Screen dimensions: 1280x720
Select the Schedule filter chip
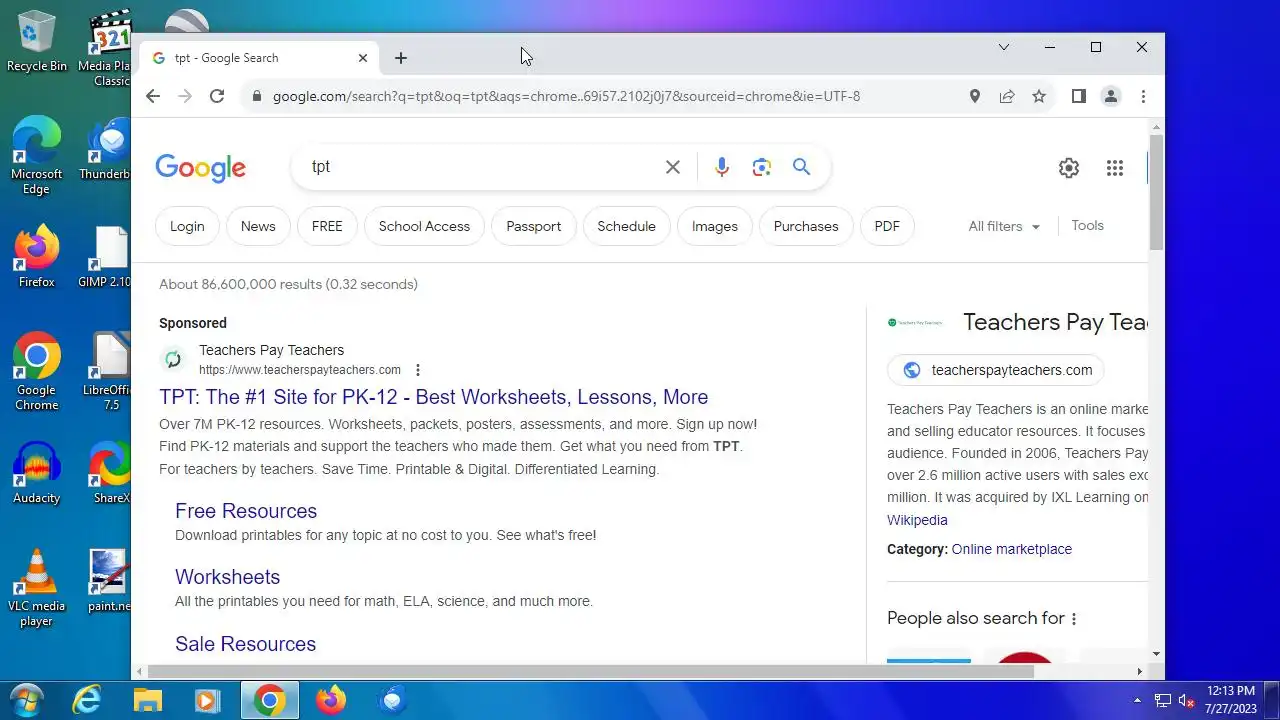pyautogui.click(x=627, y=226)
